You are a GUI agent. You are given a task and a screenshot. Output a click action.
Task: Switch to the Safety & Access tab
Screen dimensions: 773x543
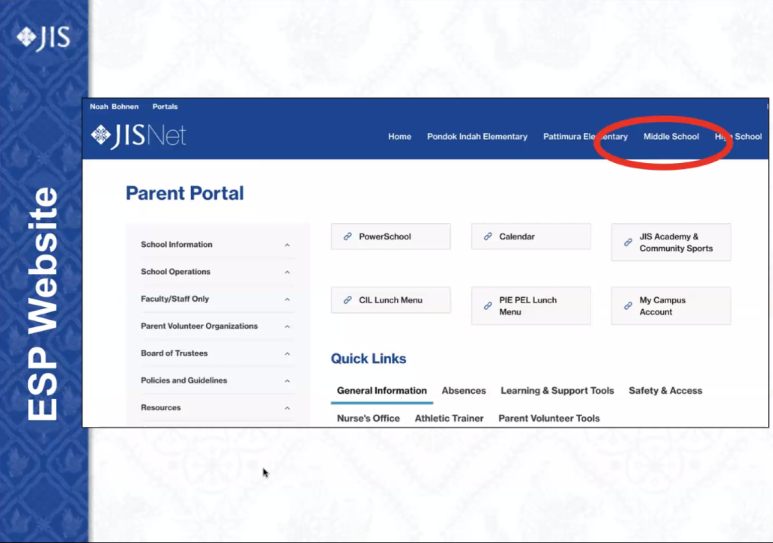pos(665,391)
